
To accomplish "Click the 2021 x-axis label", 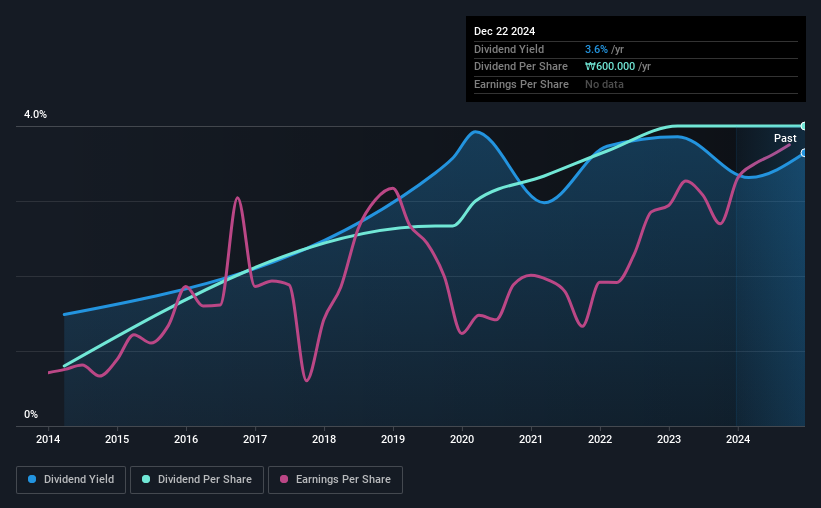I will pyautogui.click(x=531, y=439).
